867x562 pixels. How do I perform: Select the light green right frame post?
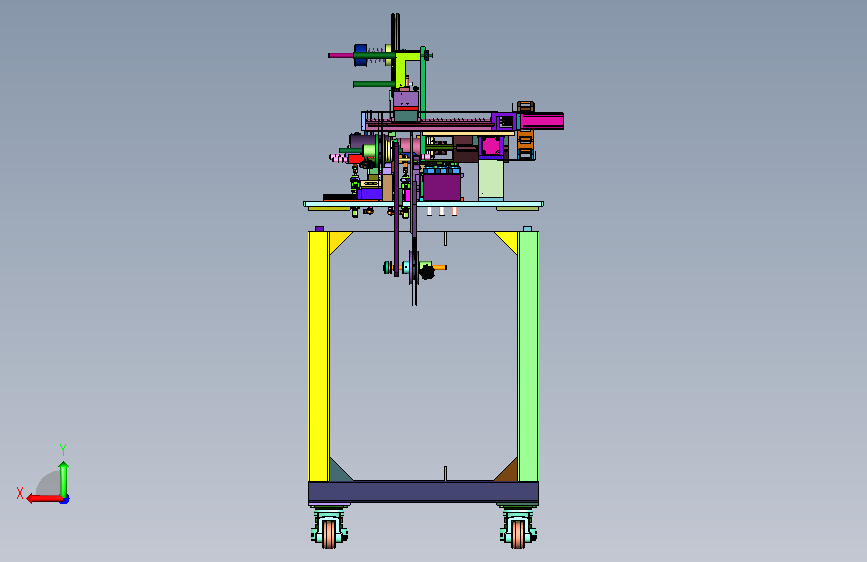tap(528, 356)
